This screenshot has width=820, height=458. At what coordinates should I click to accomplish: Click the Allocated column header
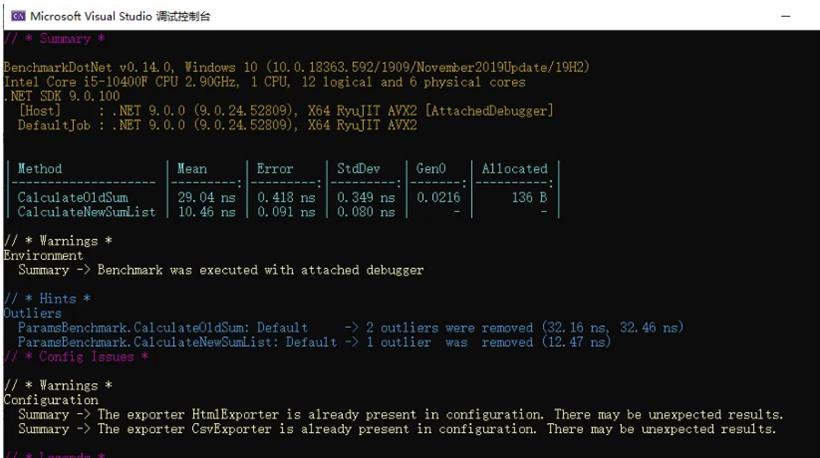tap(515, 168)
